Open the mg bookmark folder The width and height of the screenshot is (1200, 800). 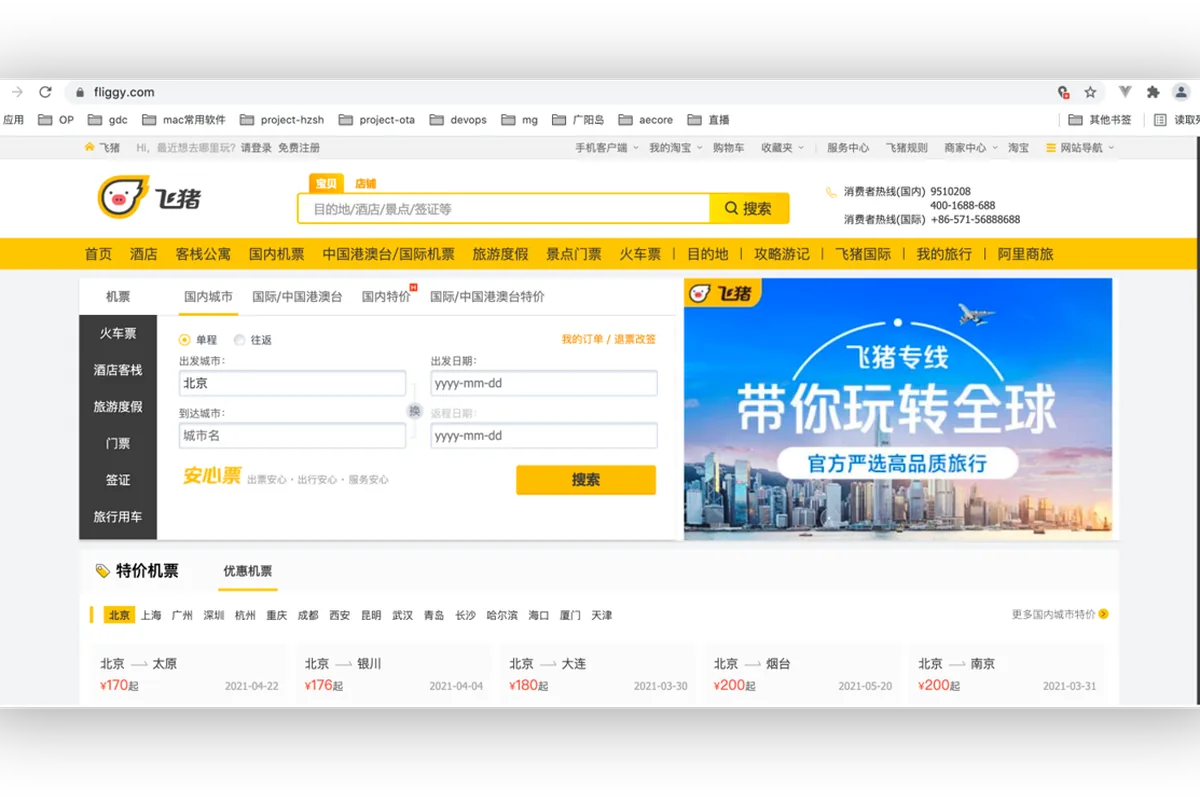pos(520,120)
